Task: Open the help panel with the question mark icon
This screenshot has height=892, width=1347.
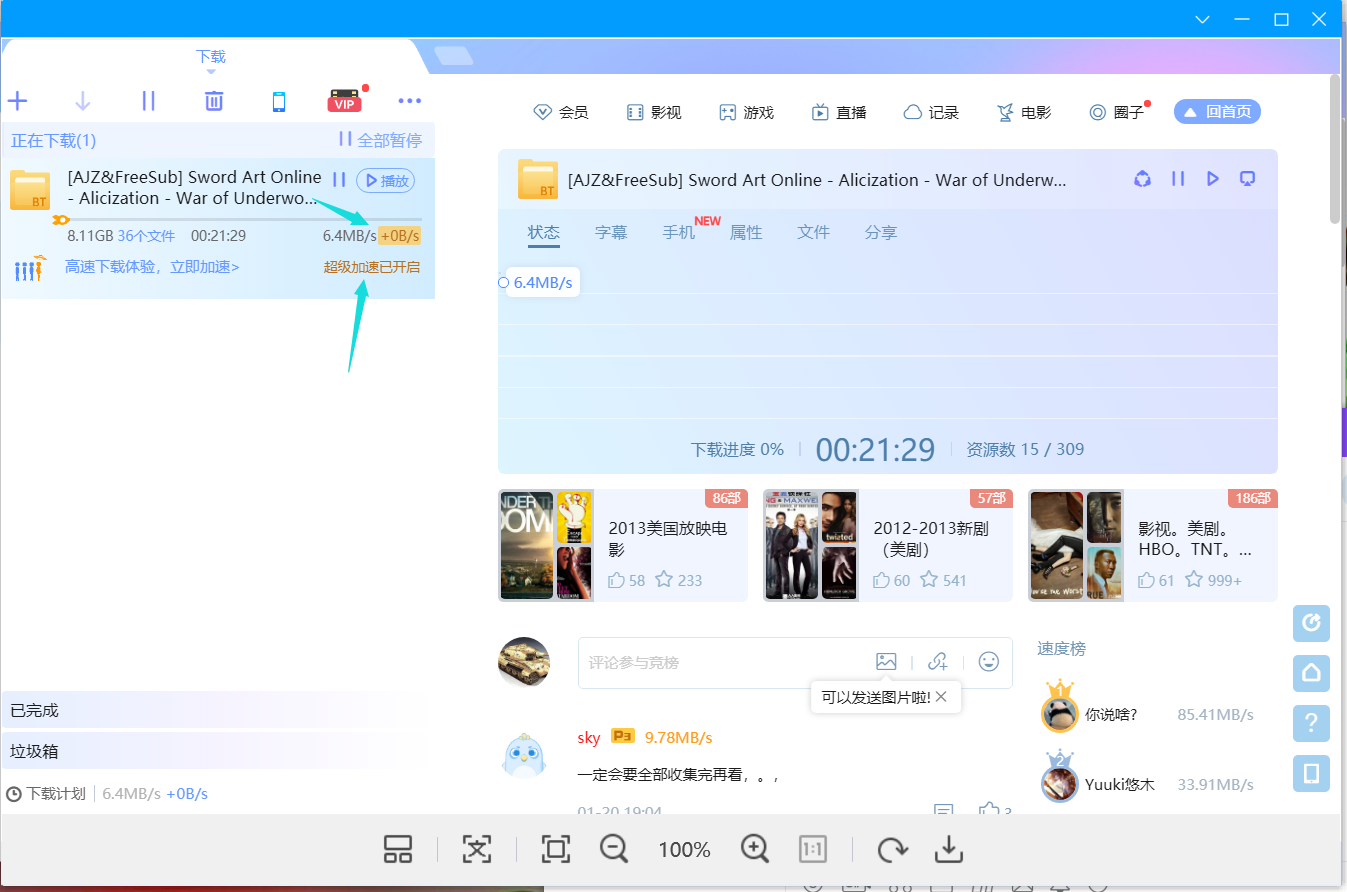Action: pyautogui.click(x=1311, y=723)
